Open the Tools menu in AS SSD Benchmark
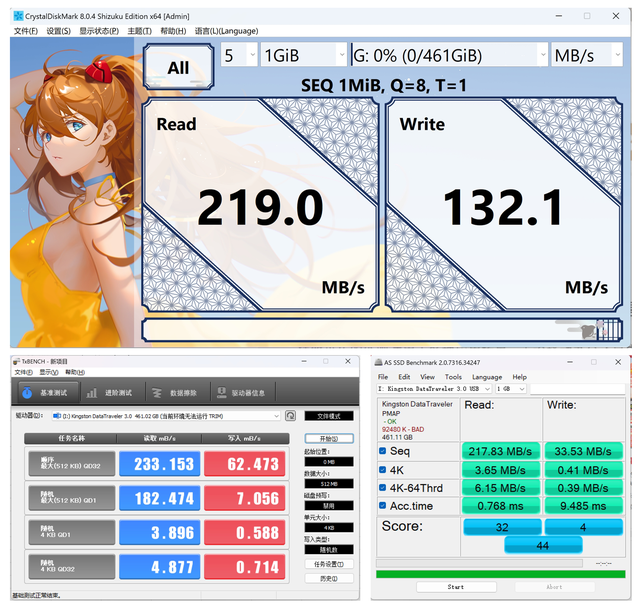 (453, 377)
